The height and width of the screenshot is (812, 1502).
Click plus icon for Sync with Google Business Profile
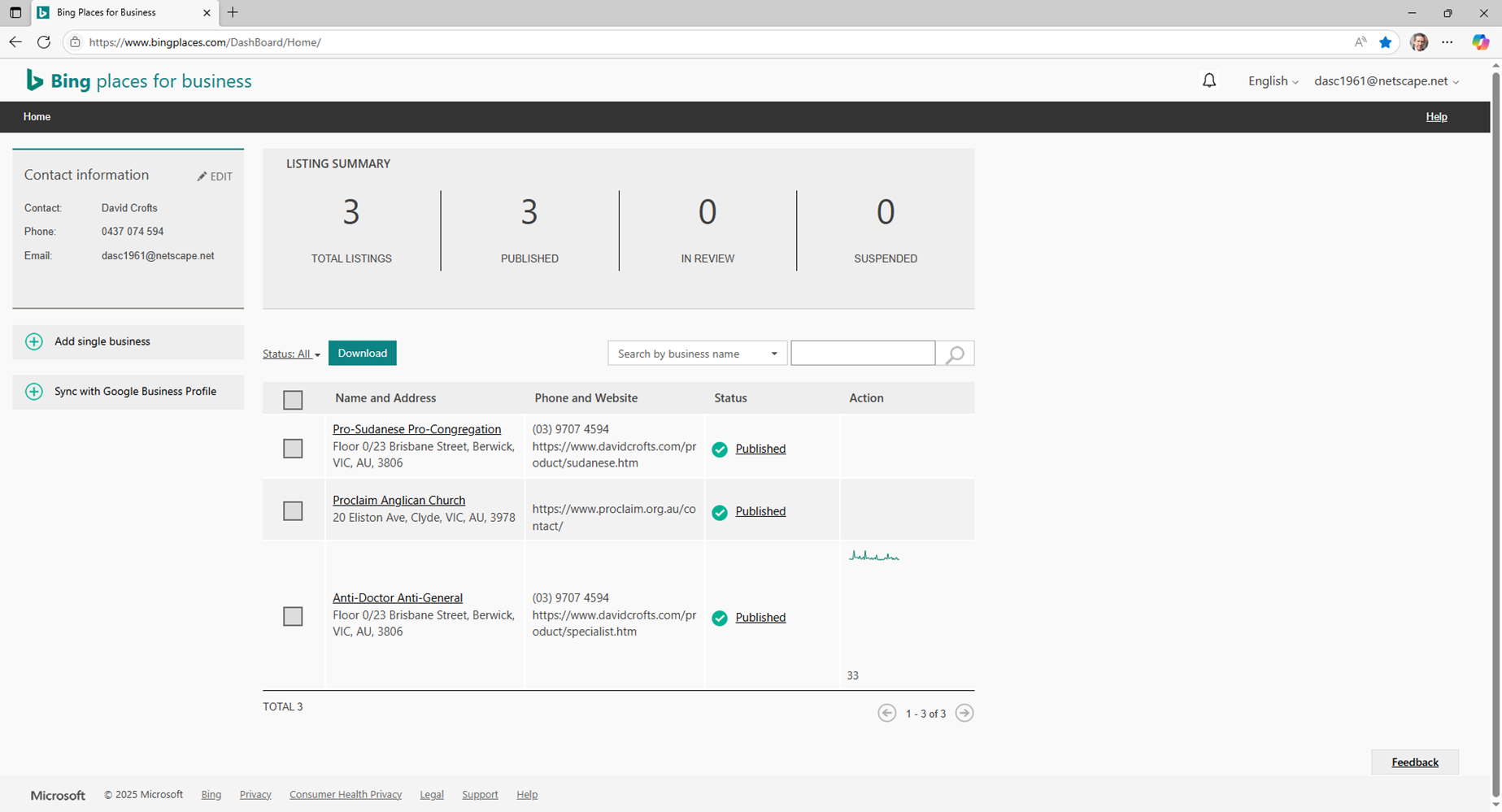[x=34, y=392]
